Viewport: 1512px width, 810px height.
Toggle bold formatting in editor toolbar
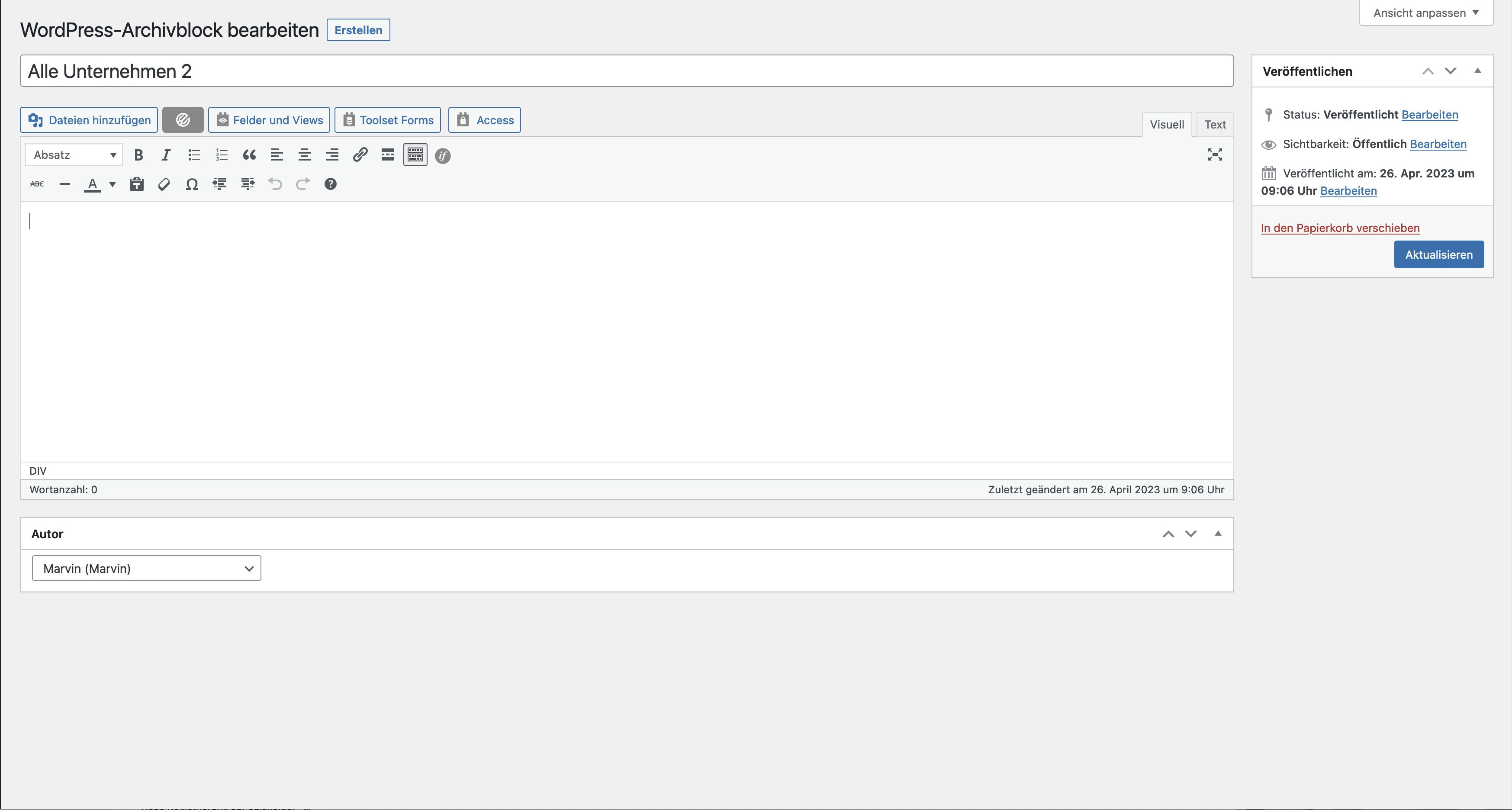pos(138,155)
